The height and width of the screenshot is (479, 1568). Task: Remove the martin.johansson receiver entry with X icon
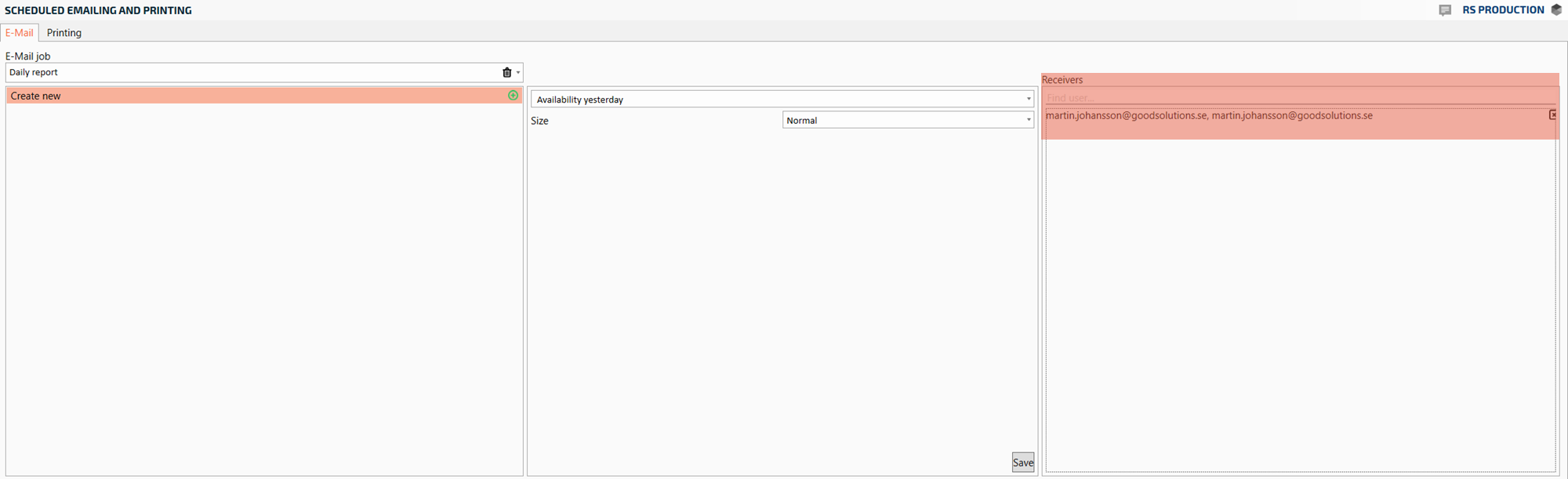point(1552,115)
